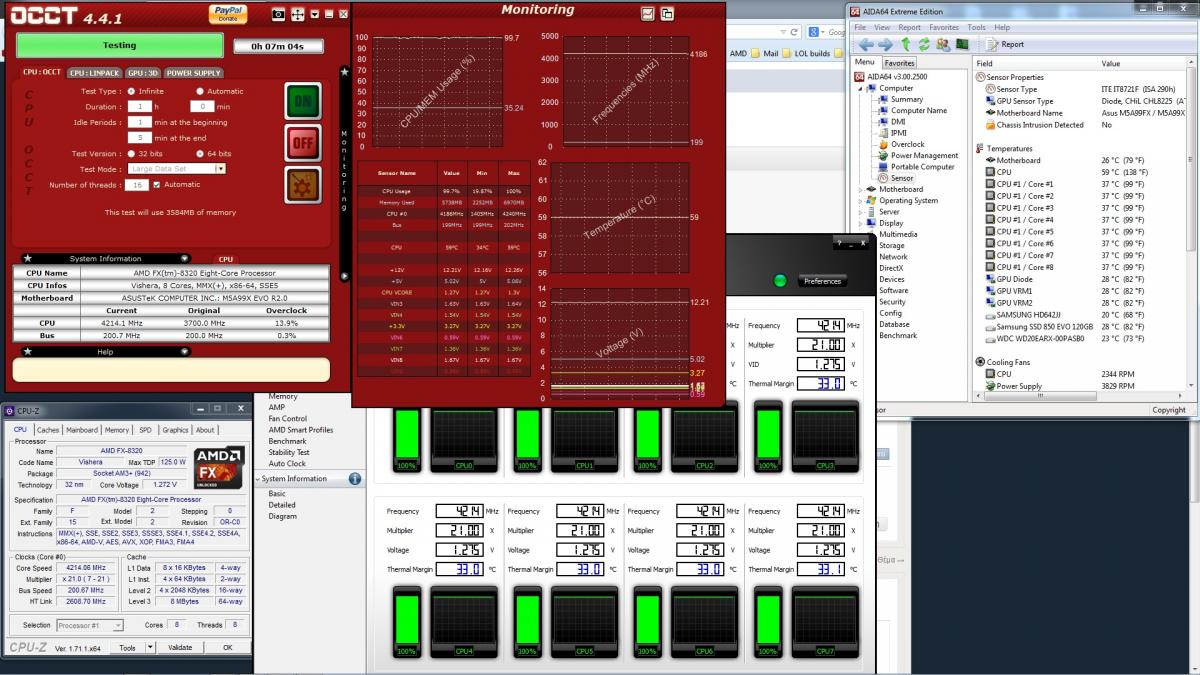Collapse the OCCT Help section arrow
1200x675 pixels.
coord(185,351)
